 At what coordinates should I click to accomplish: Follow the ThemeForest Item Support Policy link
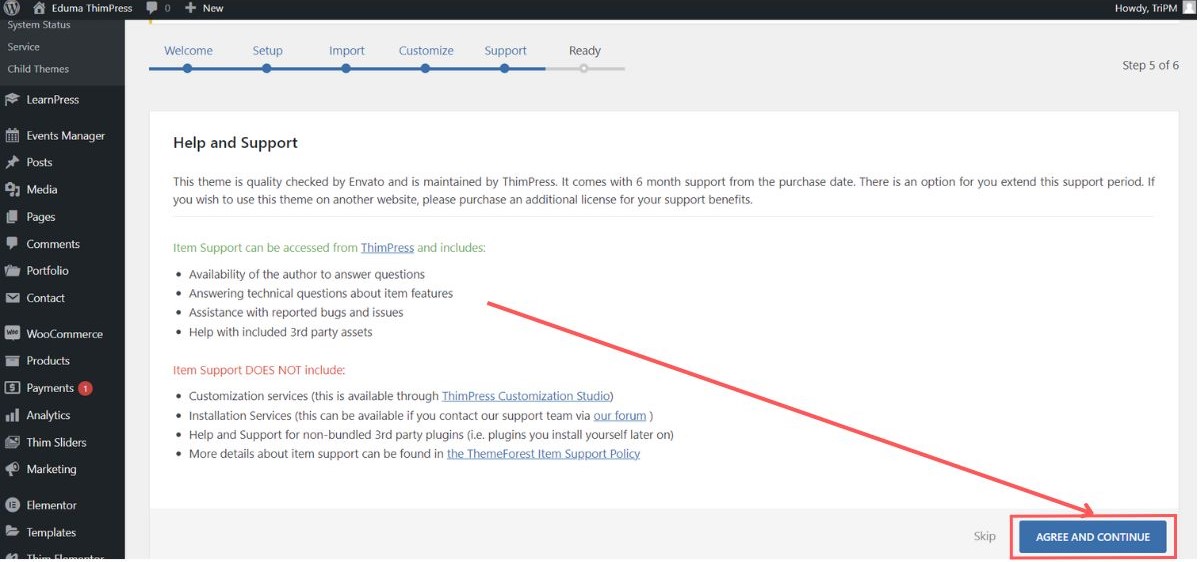point(543,454)
